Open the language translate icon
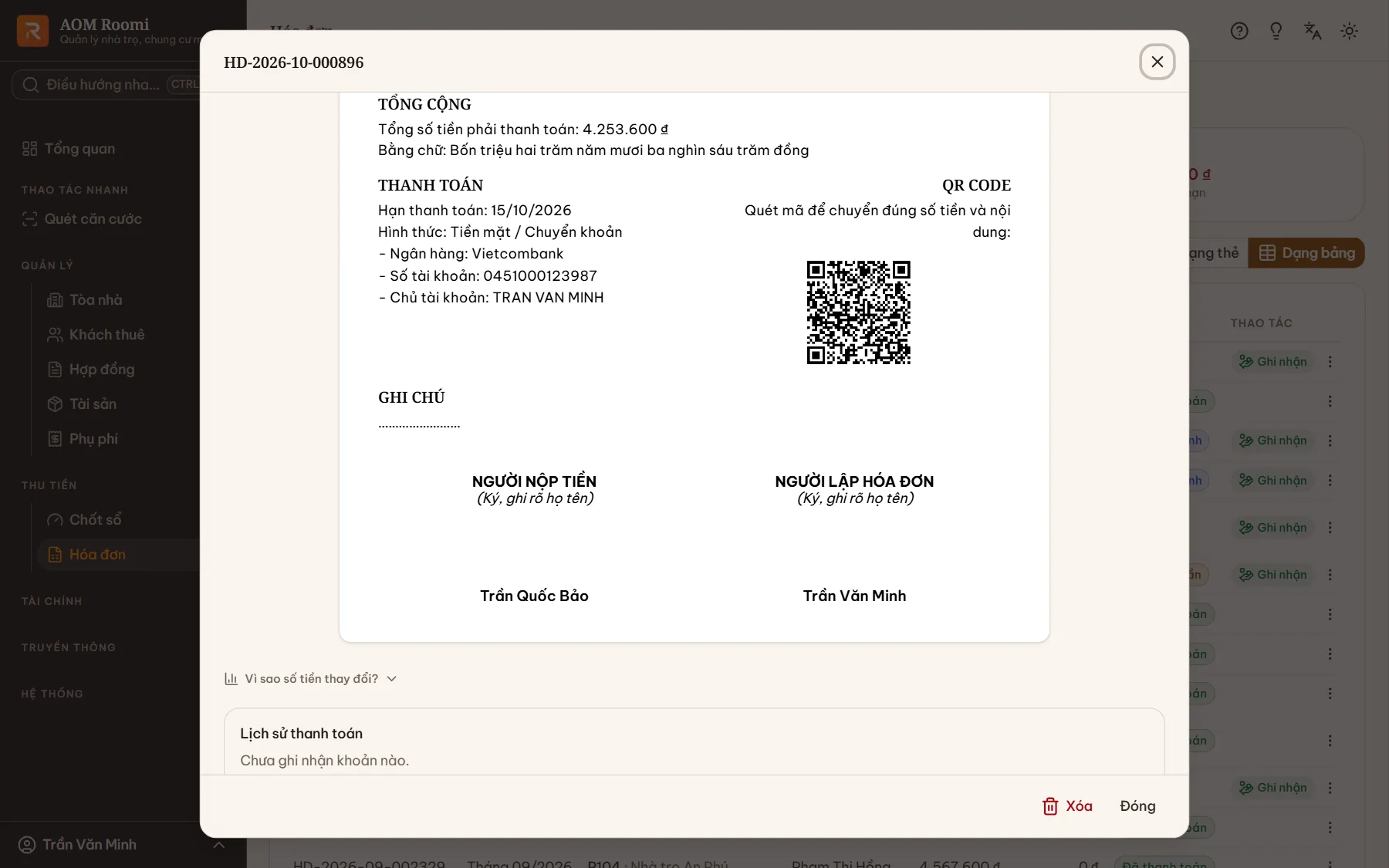The height and width of the screenshot is (868, 1389). (x=1313, y=31)
